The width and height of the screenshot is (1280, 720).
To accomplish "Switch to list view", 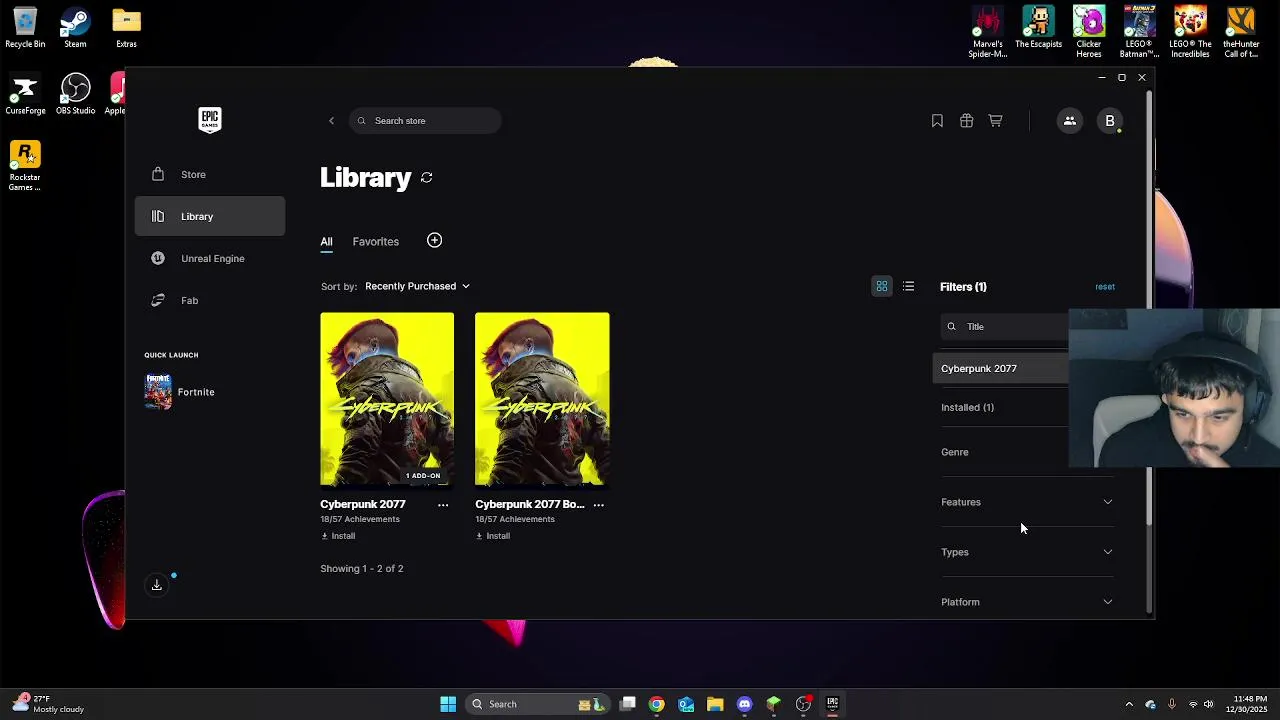I will (x=908, y=287).
